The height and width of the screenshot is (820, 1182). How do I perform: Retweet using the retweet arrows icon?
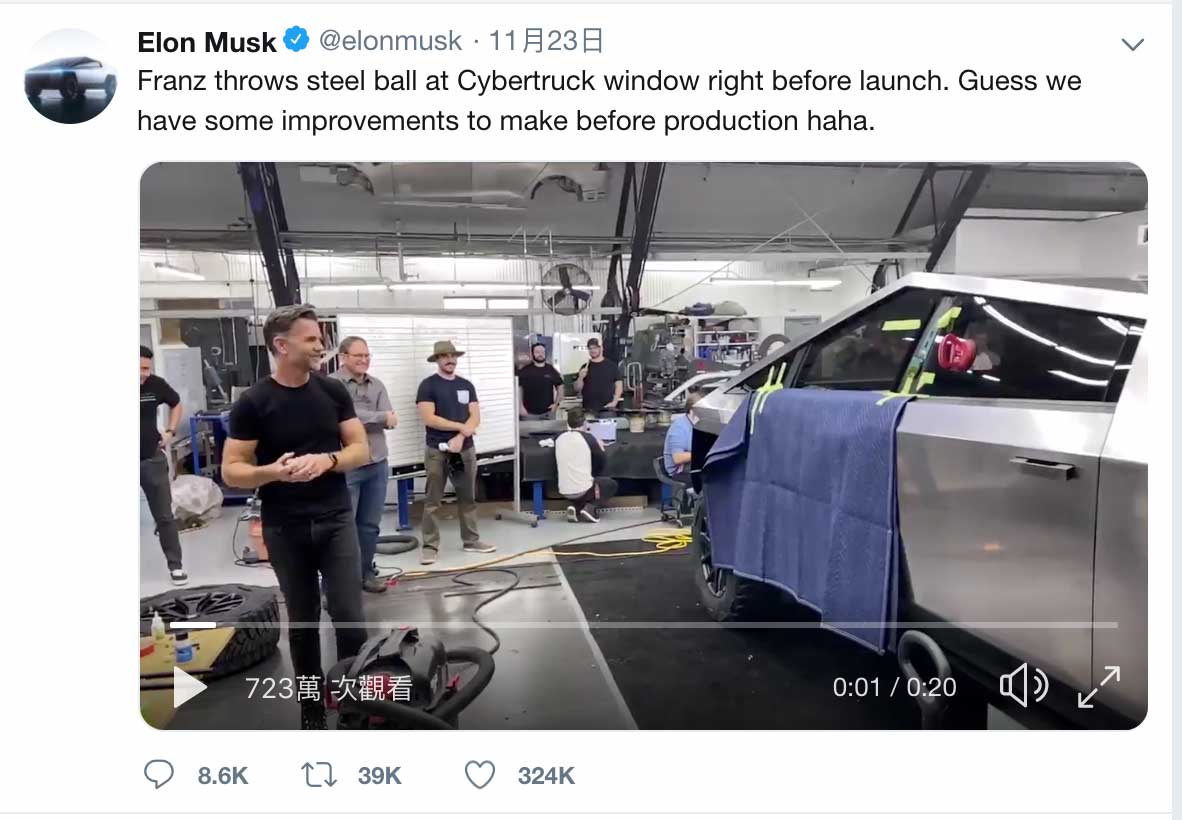(x=318, y=775)
